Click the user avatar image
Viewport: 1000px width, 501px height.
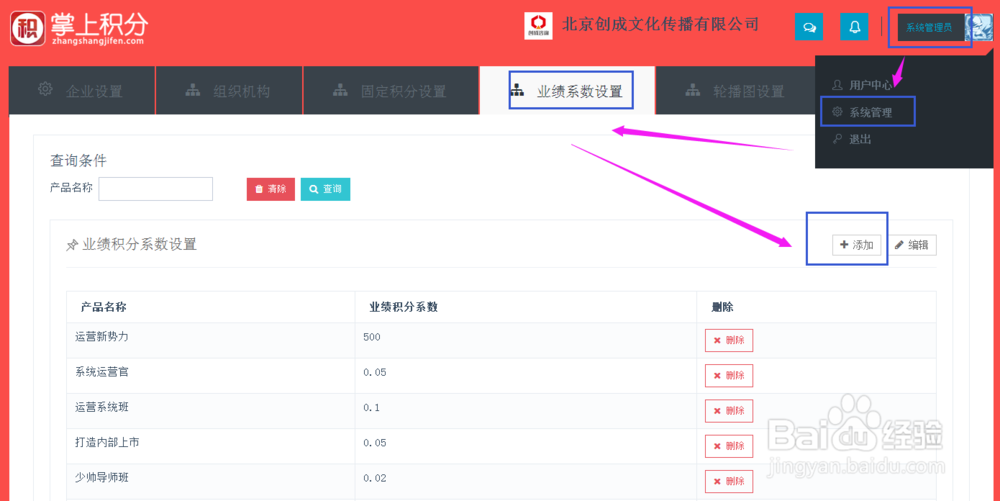point(979,27)
